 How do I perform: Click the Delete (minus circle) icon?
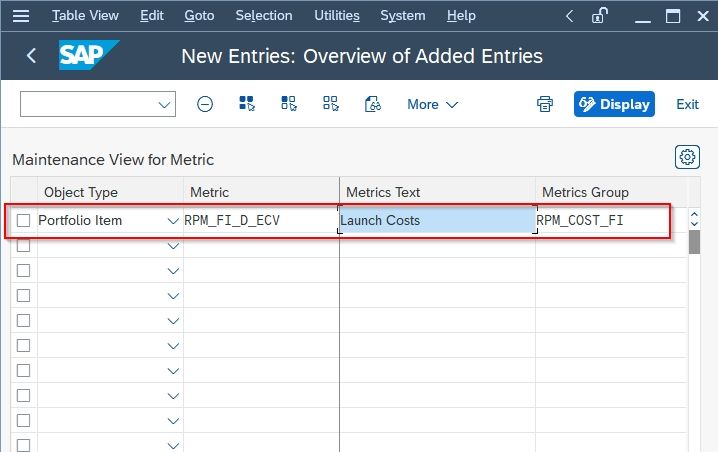pos(205,104)
